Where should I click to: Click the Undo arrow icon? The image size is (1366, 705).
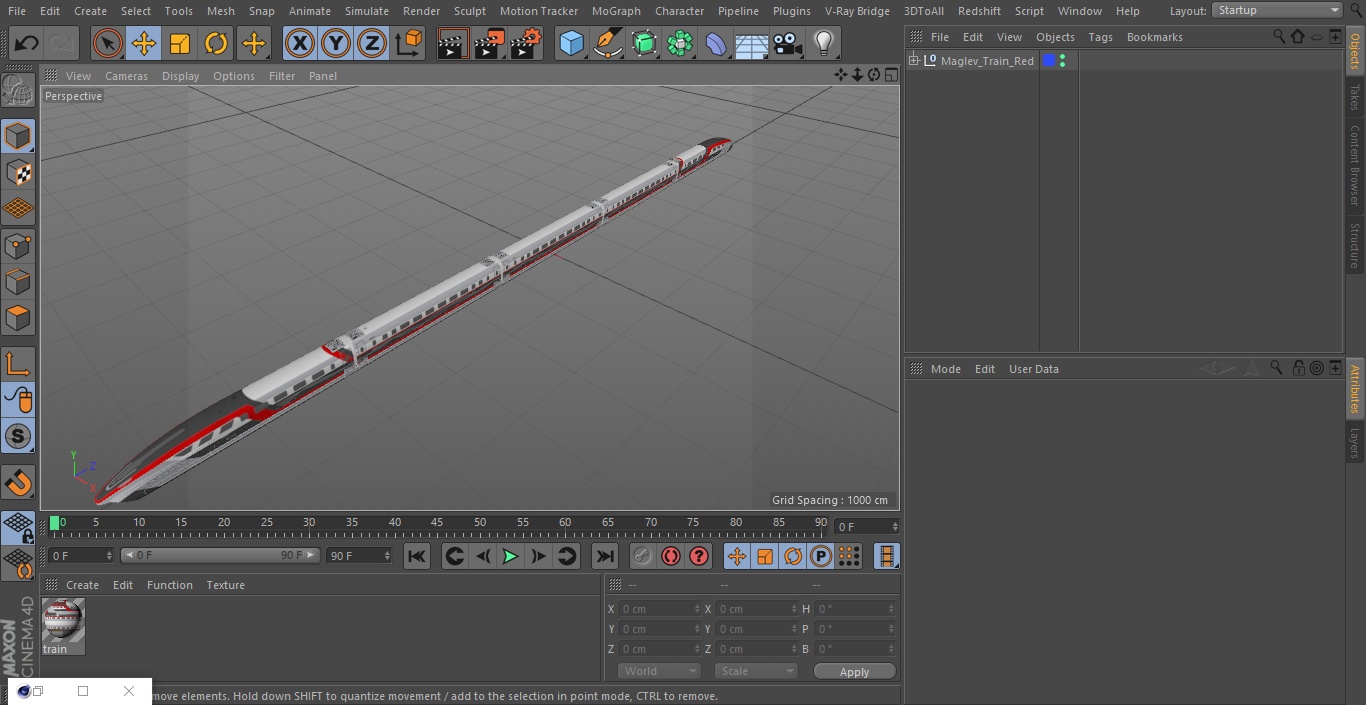pos(27,43)
